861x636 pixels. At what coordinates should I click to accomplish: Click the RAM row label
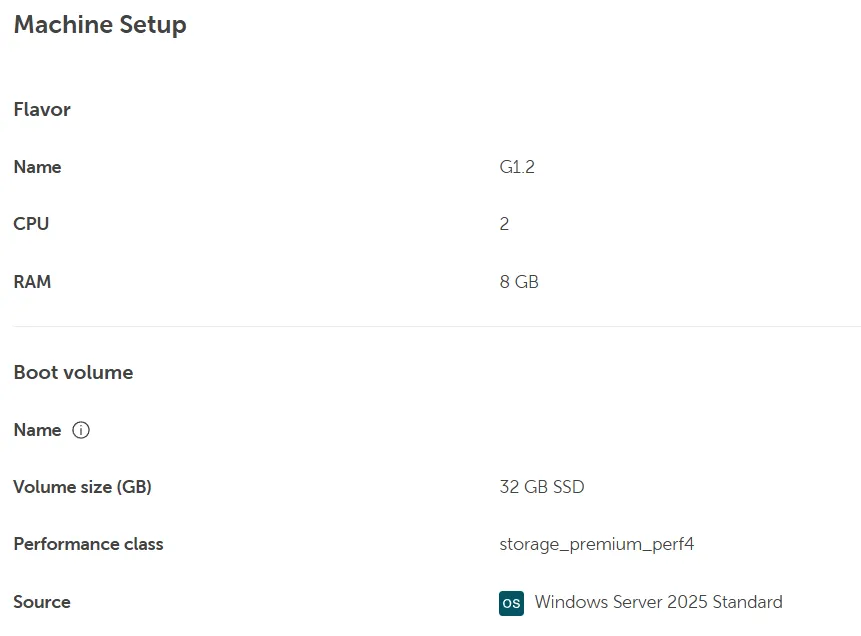[x=32, y=282]
